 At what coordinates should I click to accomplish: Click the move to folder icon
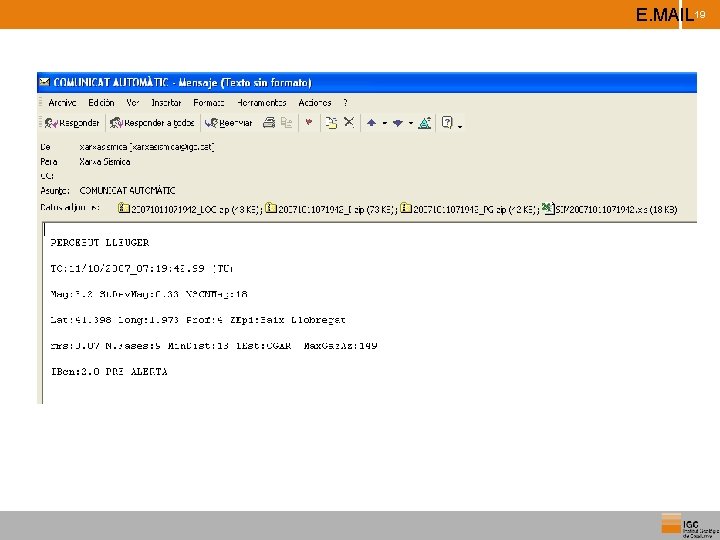(x=331, y=123)
